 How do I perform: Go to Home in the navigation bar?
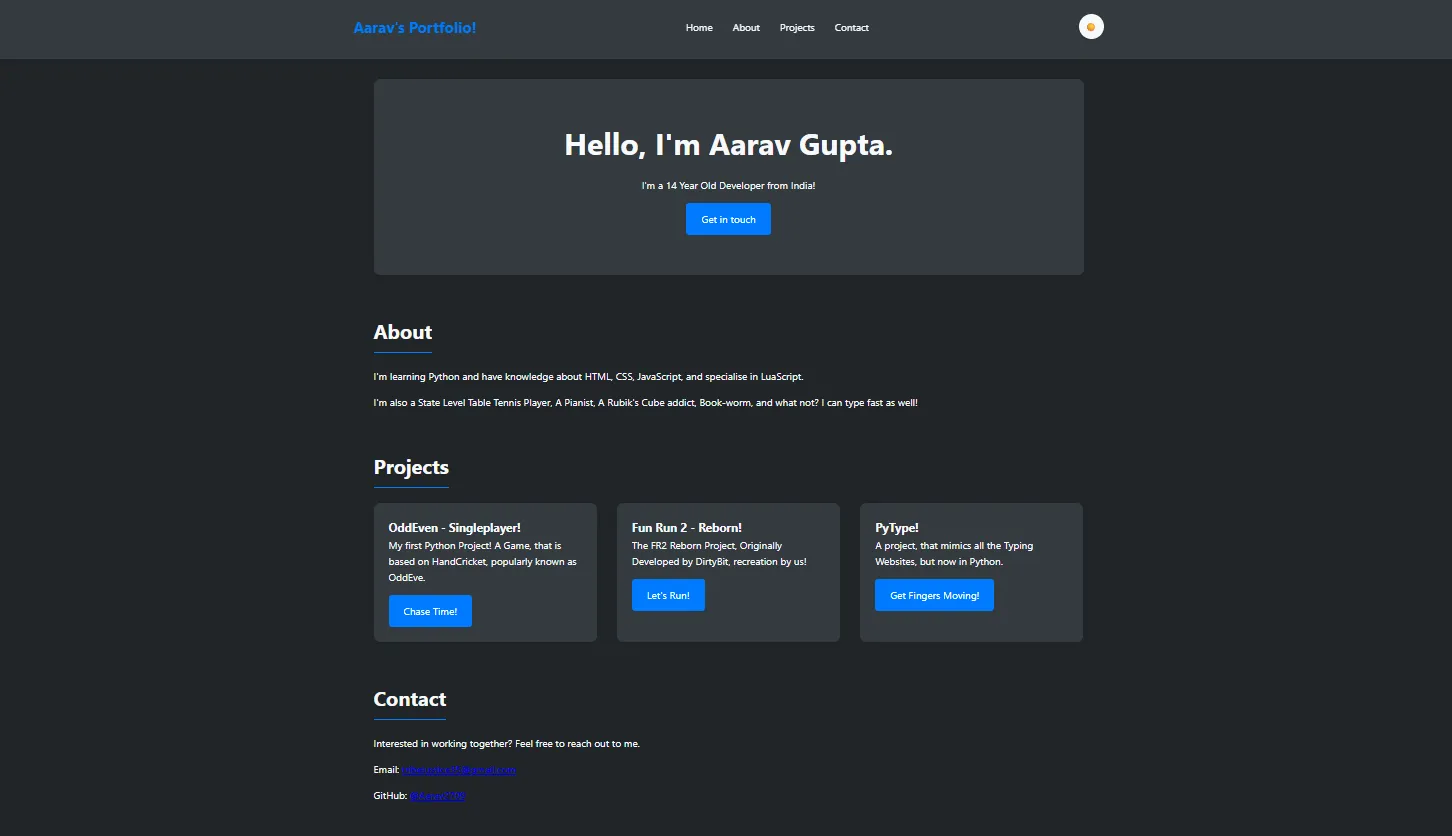pos(699,28)
